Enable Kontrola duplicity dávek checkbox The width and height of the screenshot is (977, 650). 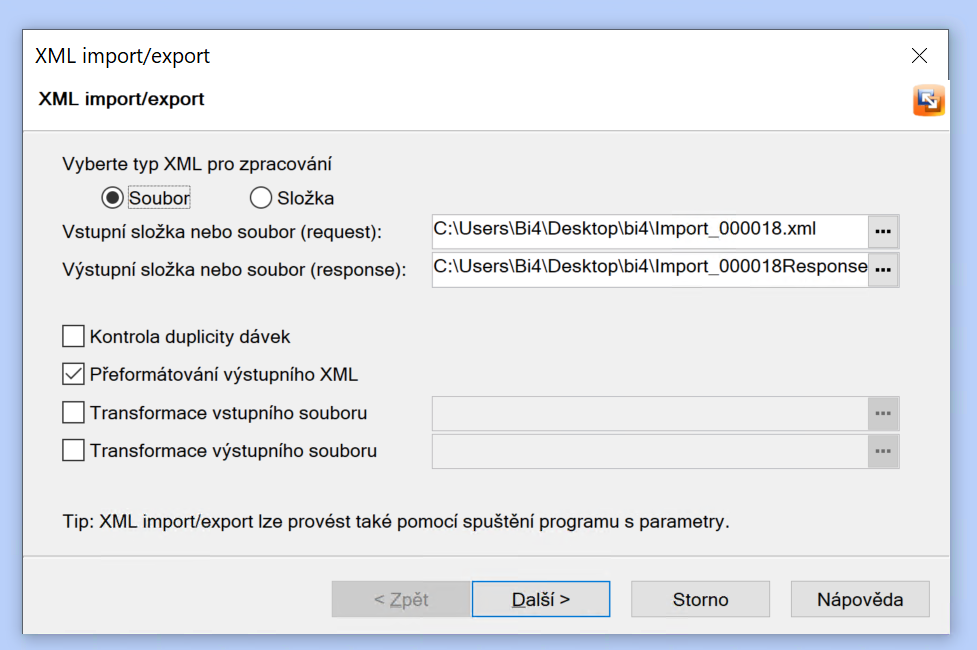click(x=74, y=337)
